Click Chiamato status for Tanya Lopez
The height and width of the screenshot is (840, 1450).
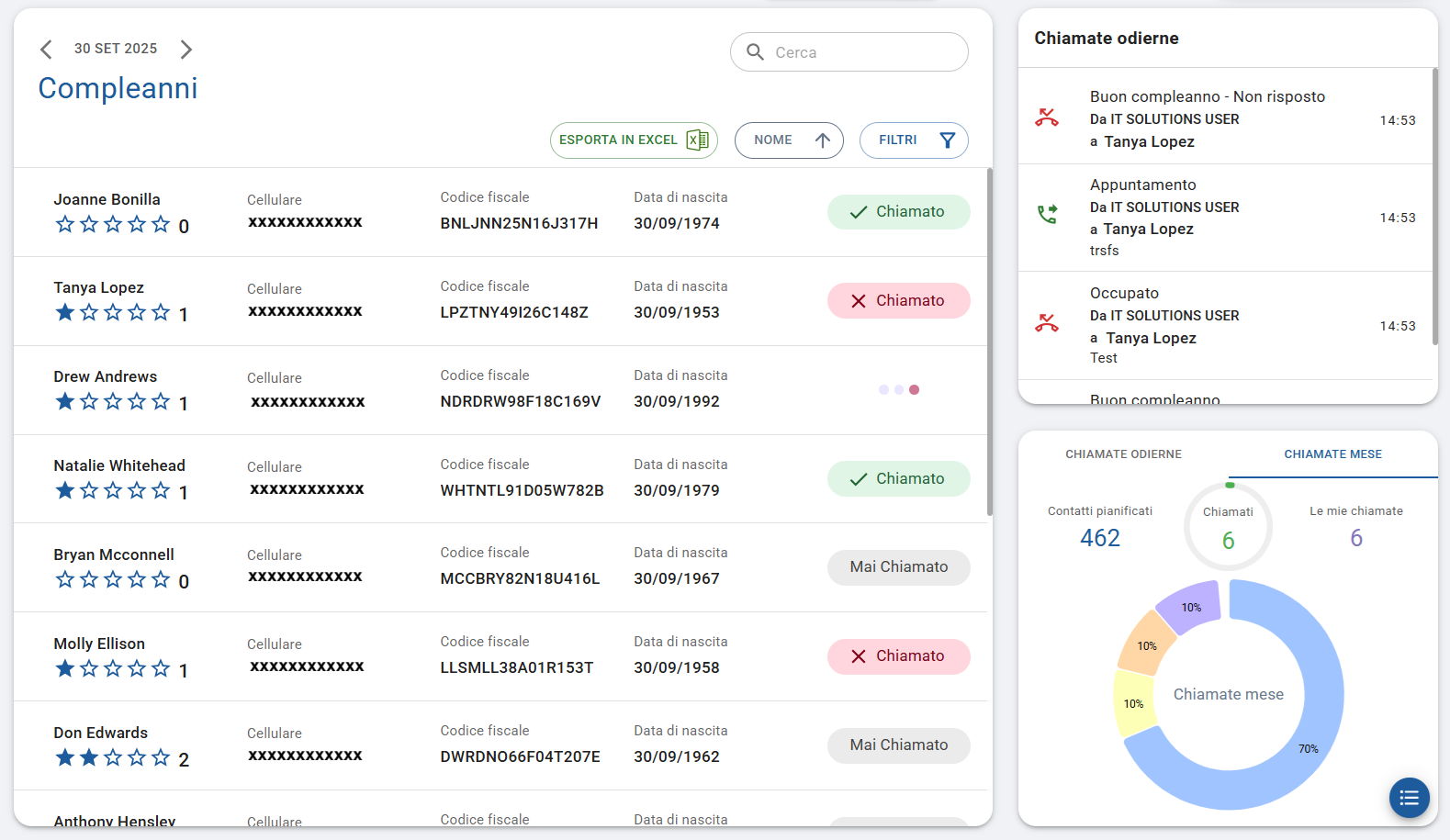tap(898, 301)
